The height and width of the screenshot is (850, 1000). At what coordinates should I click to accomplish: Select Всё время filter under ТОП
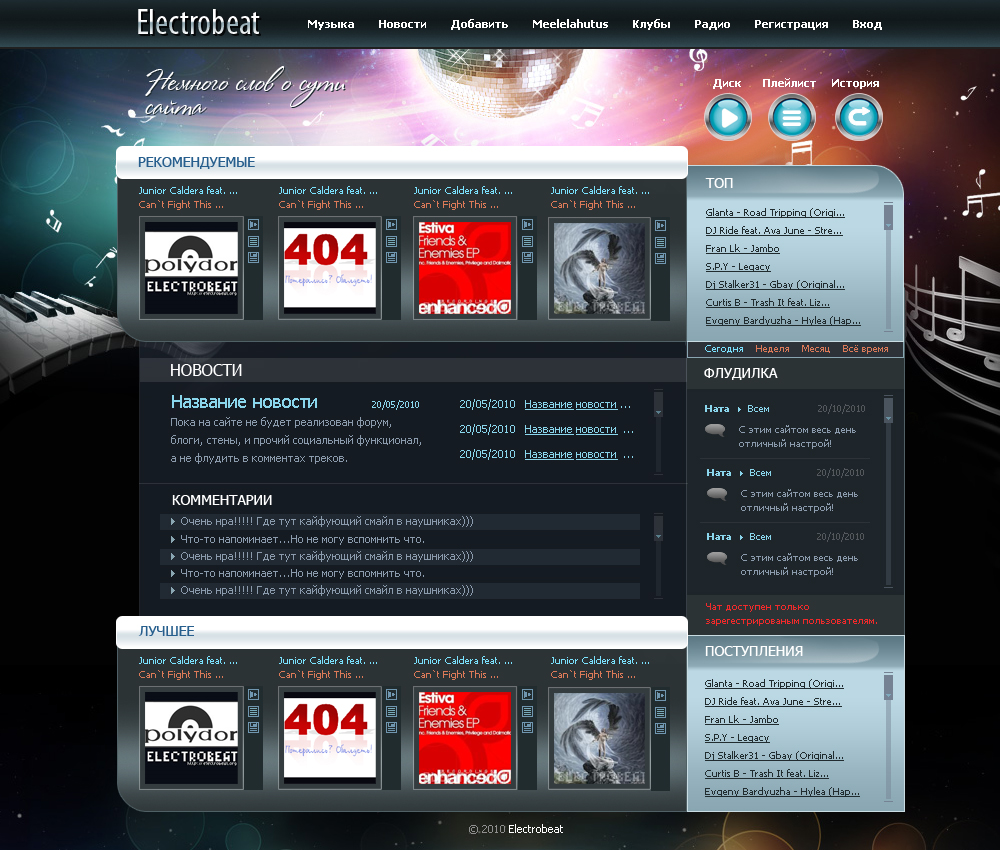pyautogui.click(x=865, y=349)
